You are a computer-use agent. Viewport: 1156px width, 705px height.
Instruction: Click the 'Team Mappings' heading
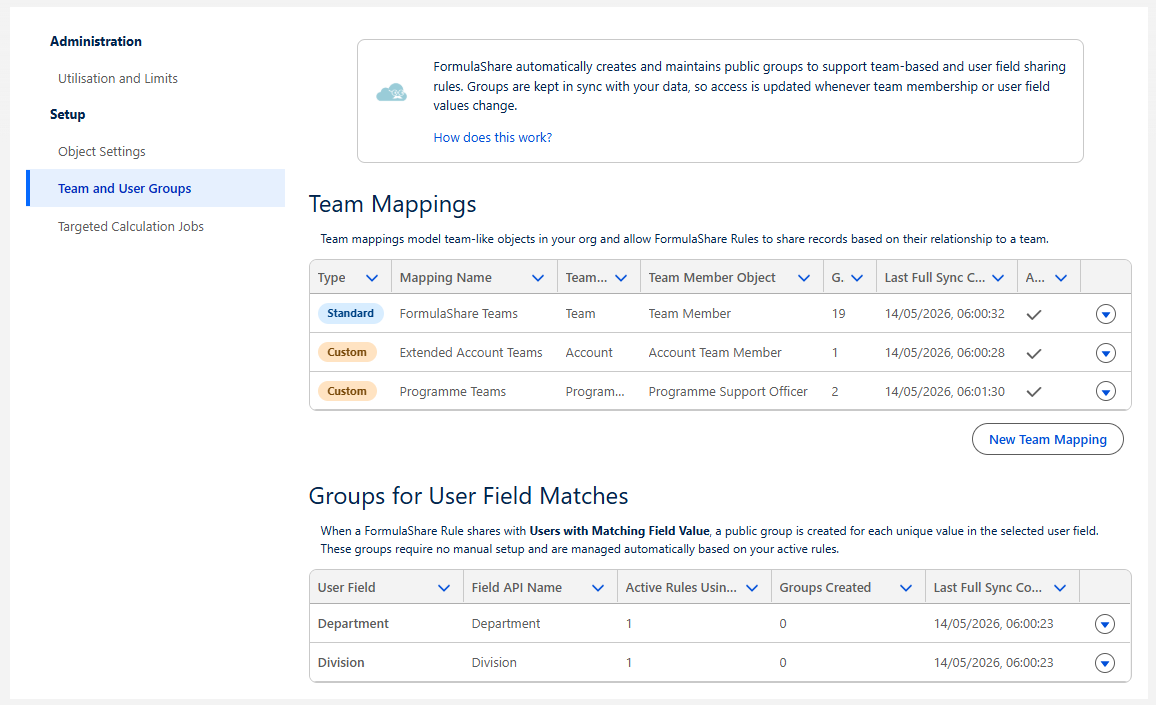(392, 204)
